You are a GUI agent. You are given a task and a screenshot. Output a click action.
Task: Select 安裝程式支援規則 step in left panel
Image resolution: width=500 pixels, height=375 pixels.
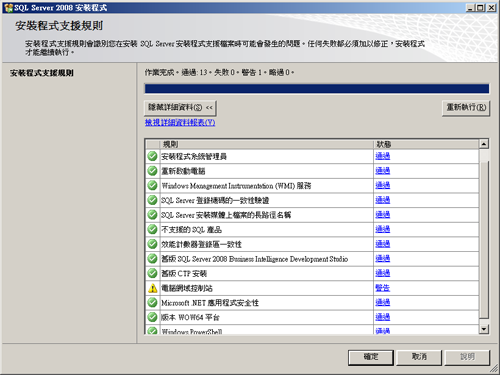pyautogui.click(x=42, y=73)
